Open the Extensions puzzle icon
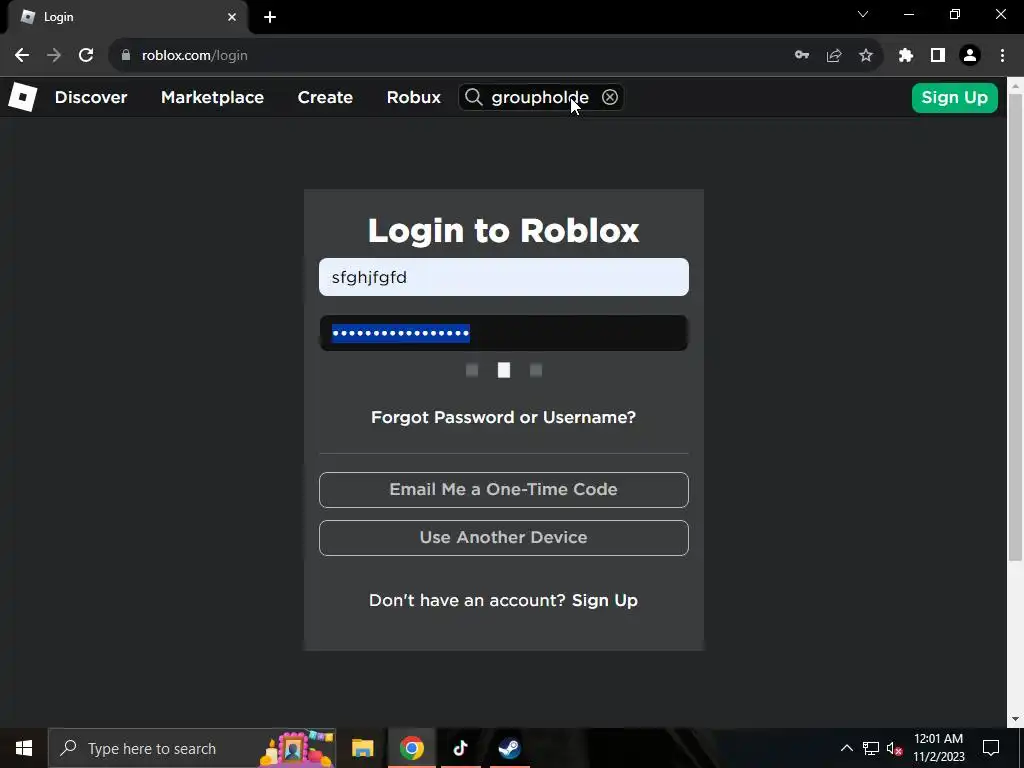The width and height of the screenshot is (1024, 768). pos(906,56)
